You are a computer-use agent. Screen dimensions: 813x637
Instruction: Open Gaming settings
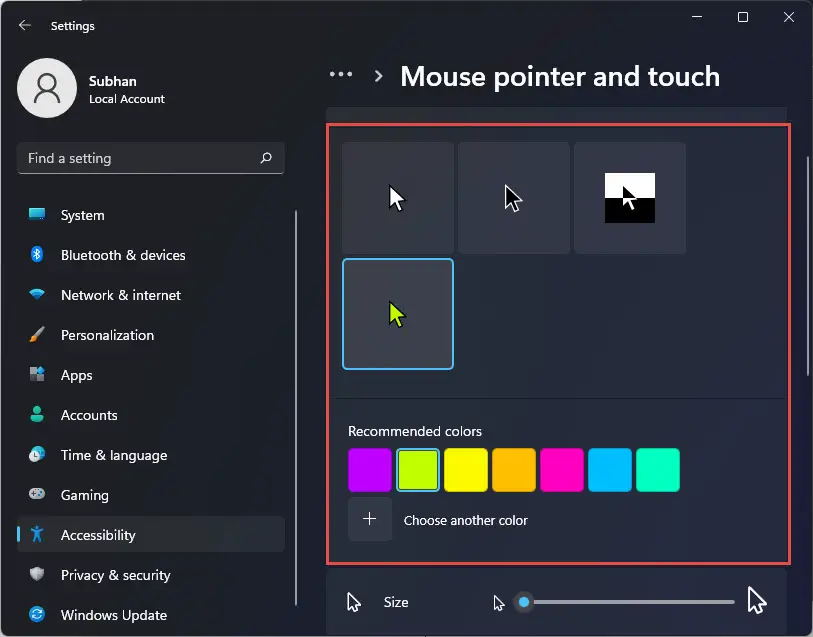click(151, 495)
